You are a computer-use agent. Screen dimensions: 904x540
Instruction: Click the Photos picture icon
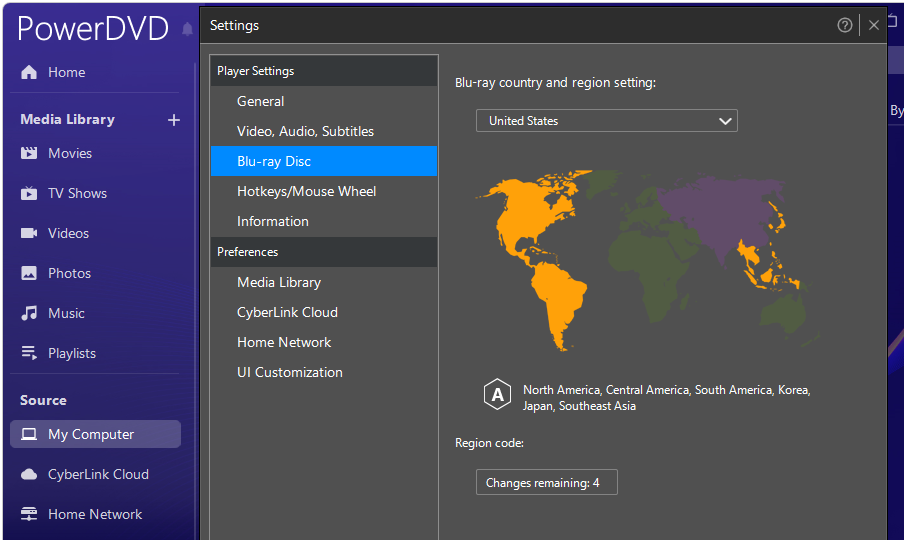coord(29,273)
